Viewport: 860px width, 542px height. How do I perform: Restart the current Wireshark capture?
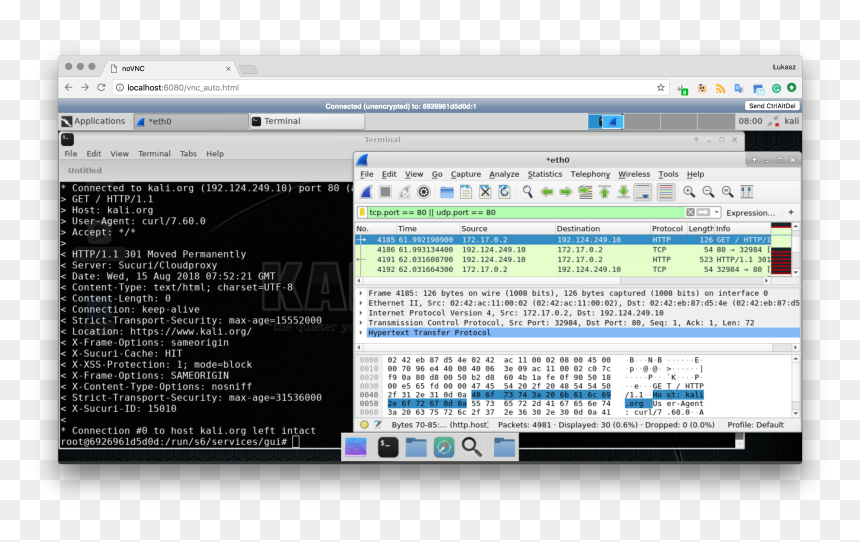click(x=404, y=192)
